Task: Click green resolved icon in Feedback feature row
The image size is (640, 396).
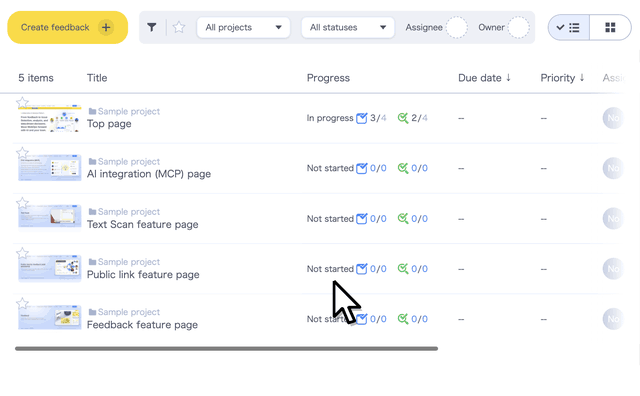Action: [403, 319]
